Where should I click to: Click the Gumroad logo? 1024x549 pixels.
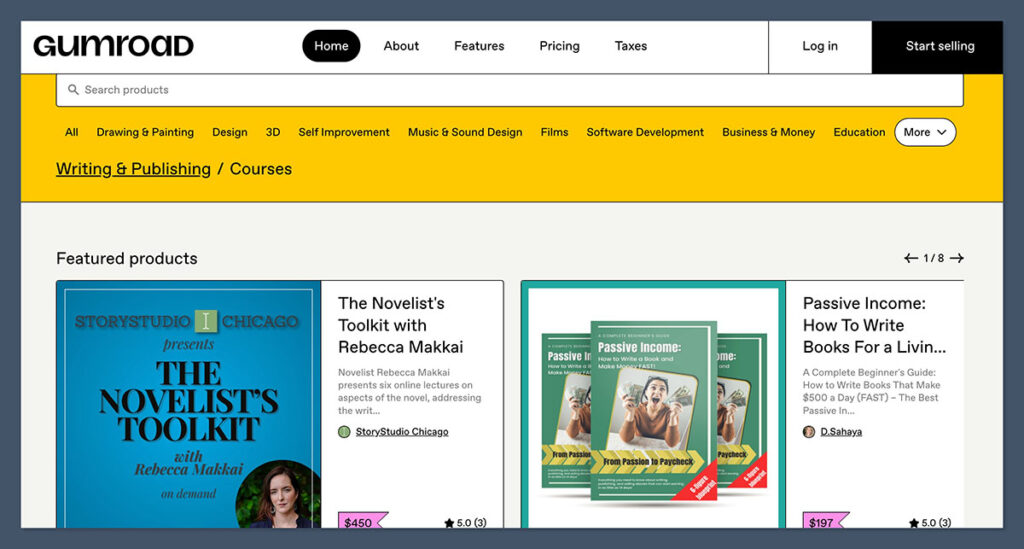(x=113, y=46)
